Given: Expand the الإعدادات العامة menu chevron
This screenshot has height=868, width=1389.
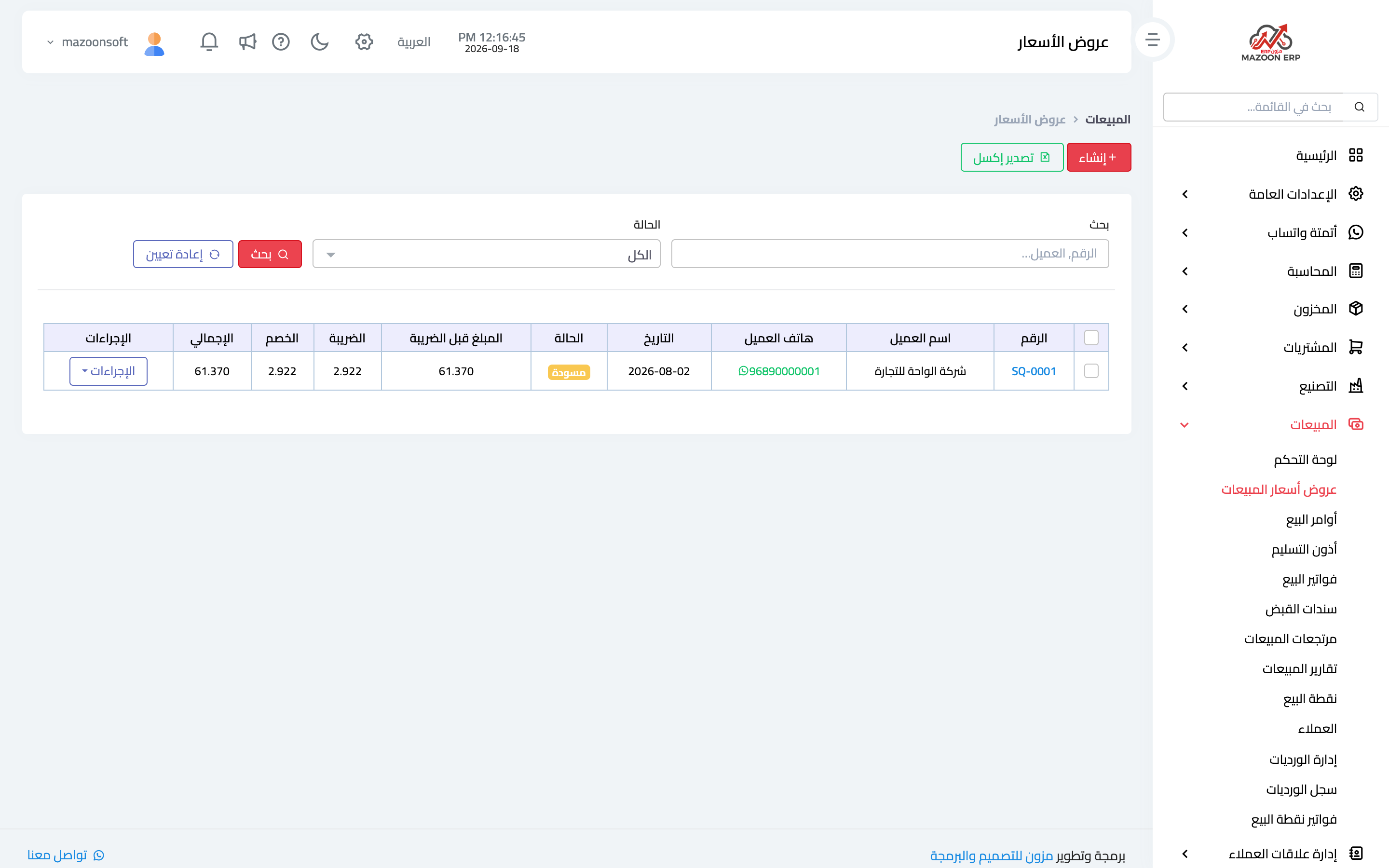Looking at the screenshot, I should pyautogui.click(x=1185, y=194).
